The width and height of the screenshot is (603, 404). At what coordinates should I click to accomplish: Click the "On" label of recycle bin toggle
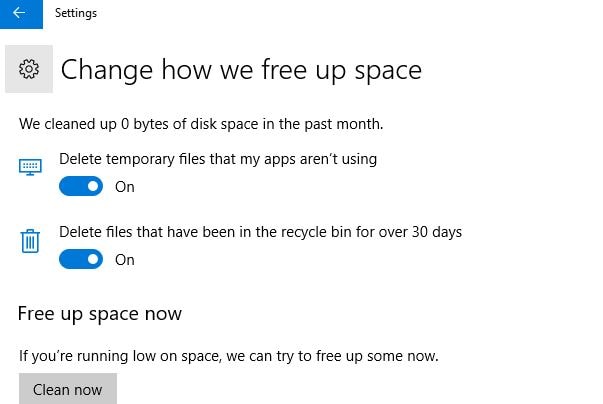click(x=124, y=259)
